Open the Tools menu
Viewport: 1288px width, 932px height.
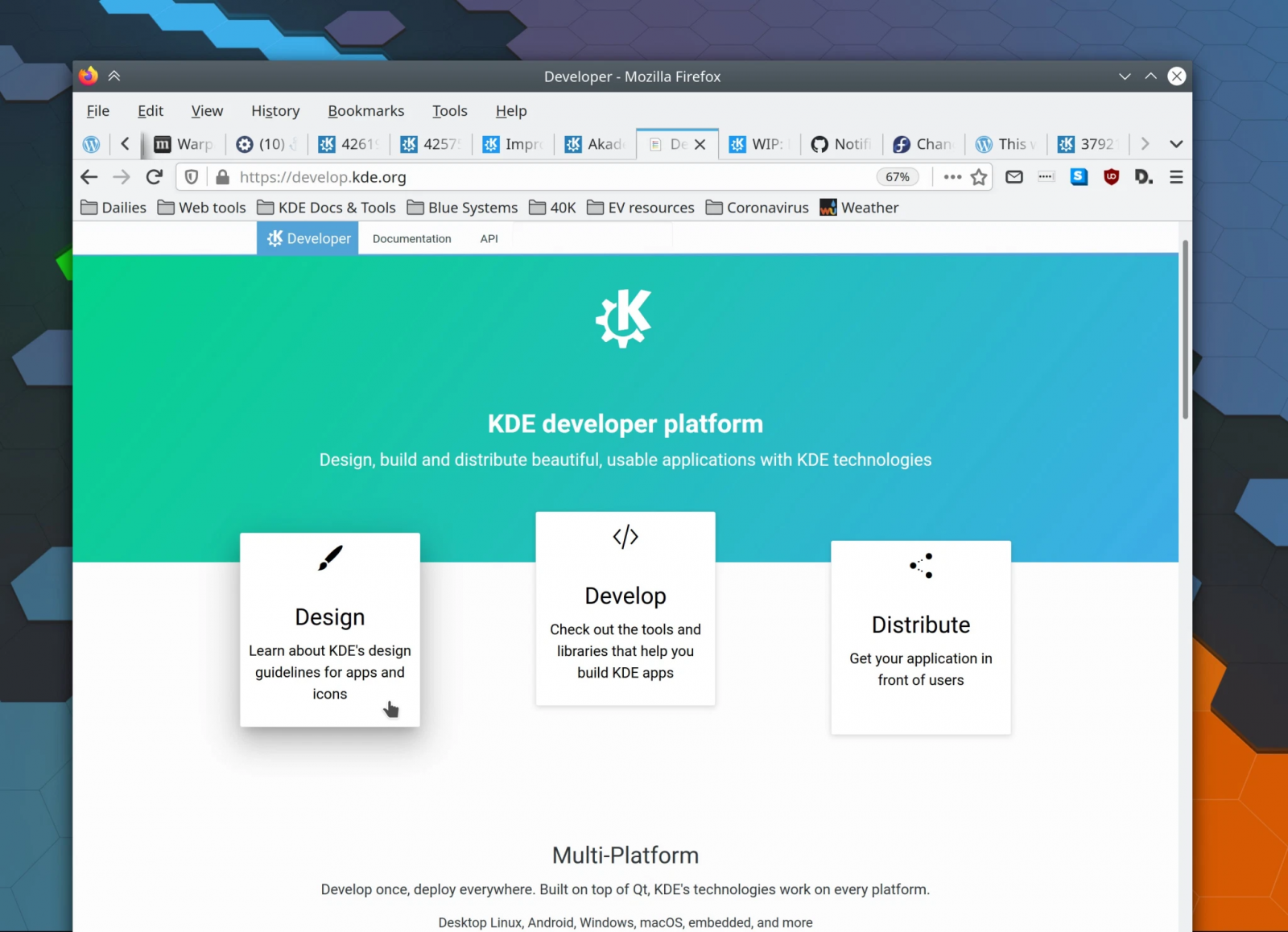point(450,111)
